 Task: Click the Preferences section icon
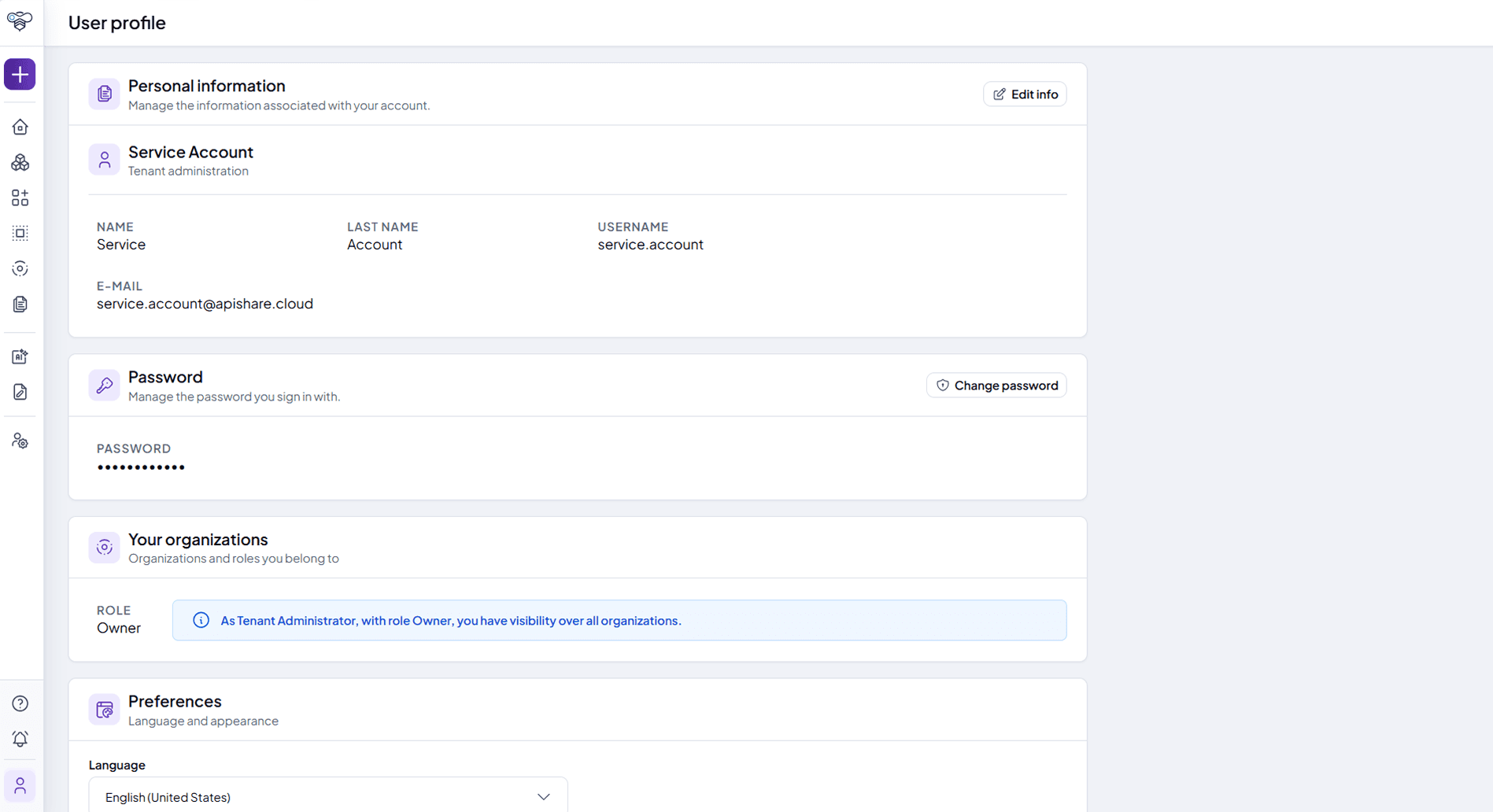[104, 710]
